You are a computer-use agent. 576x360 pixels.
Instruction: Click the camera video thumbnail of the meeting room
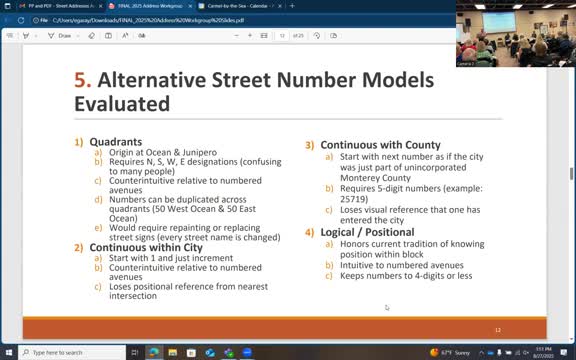tap(516, 33)
